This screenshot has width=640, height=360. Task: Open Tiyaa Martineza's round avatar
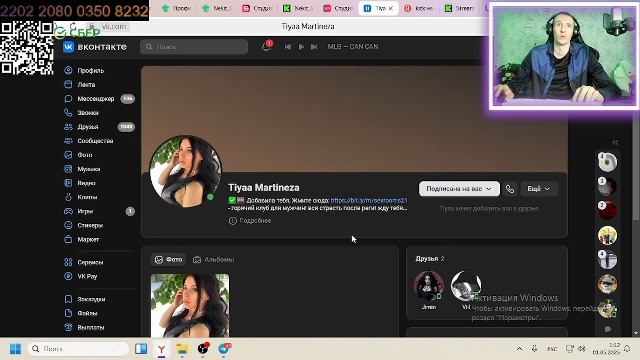[x=186, y=171]
